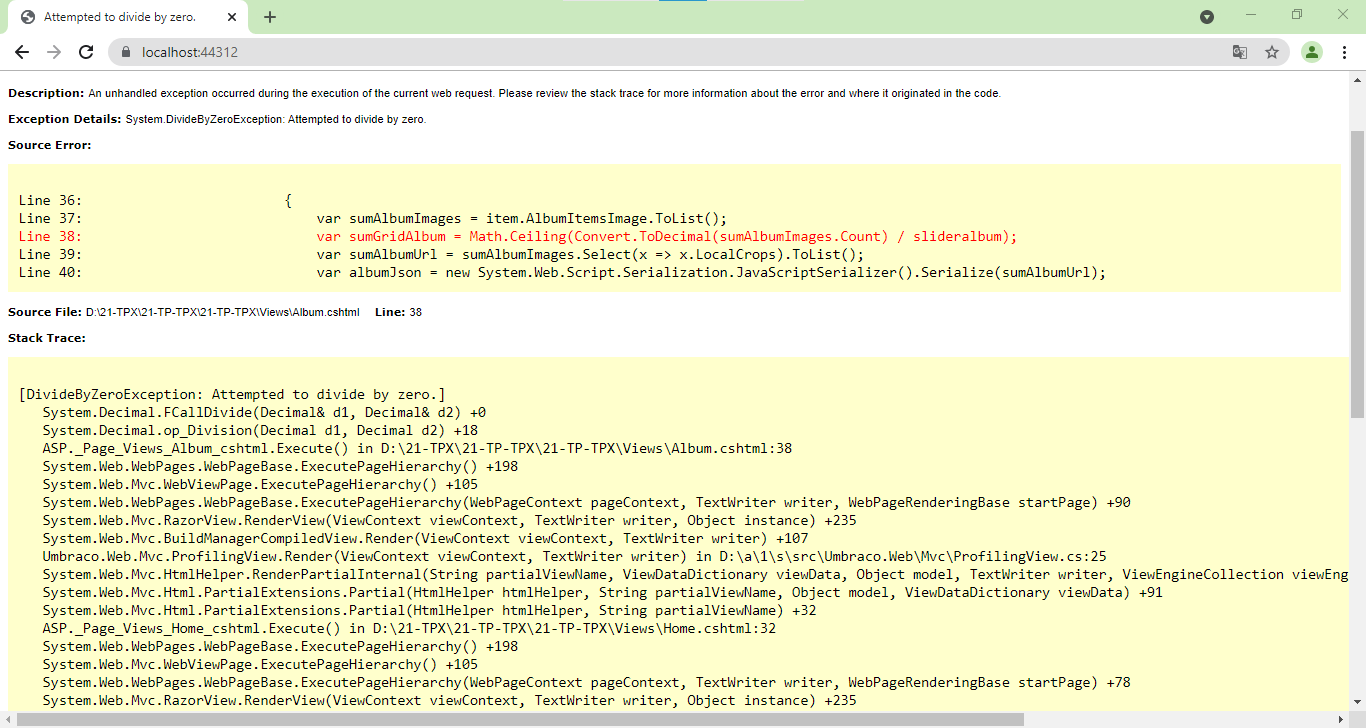
Task: View site information for localhost
Action: click(126, 52)
